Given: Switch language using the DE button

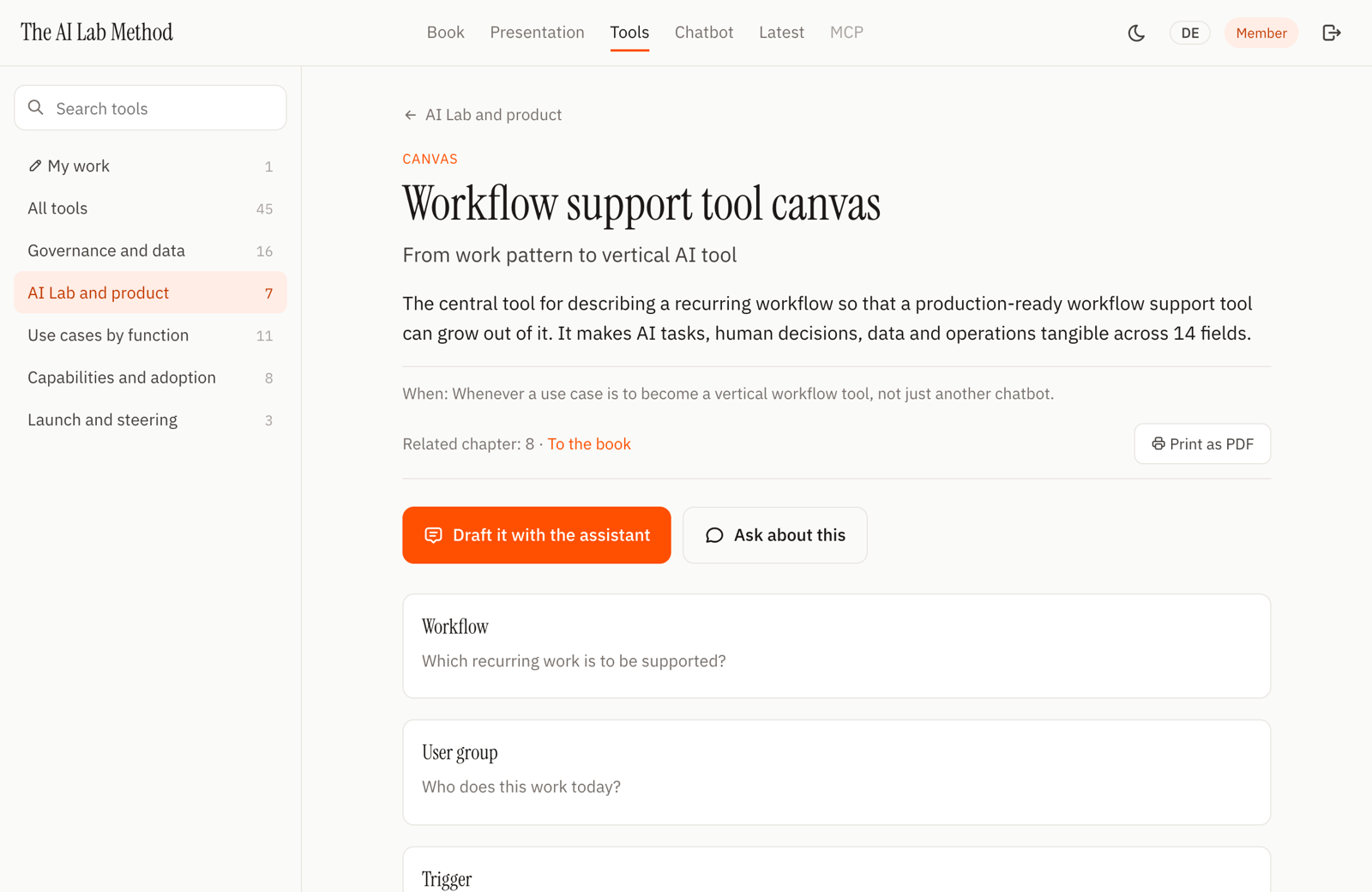Looking at the screenshot, I should tap(1190, 33).
